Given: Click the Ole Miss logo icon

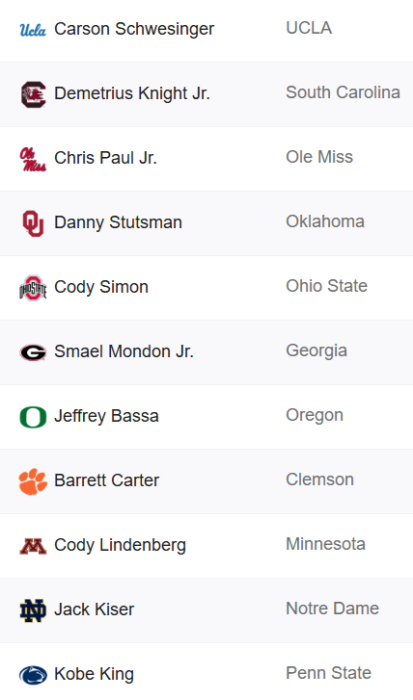Looking at the screenshot, I should pyautogui.click(x=33, y=159).
